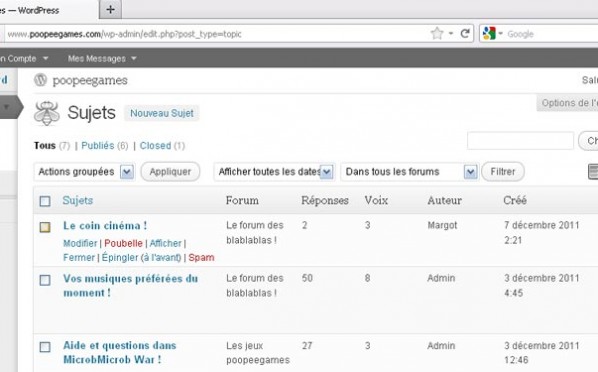The height and width of the screenshot is (372, 598).
Task: Open the Options de l'écran panel
Action: click(567, 103)
